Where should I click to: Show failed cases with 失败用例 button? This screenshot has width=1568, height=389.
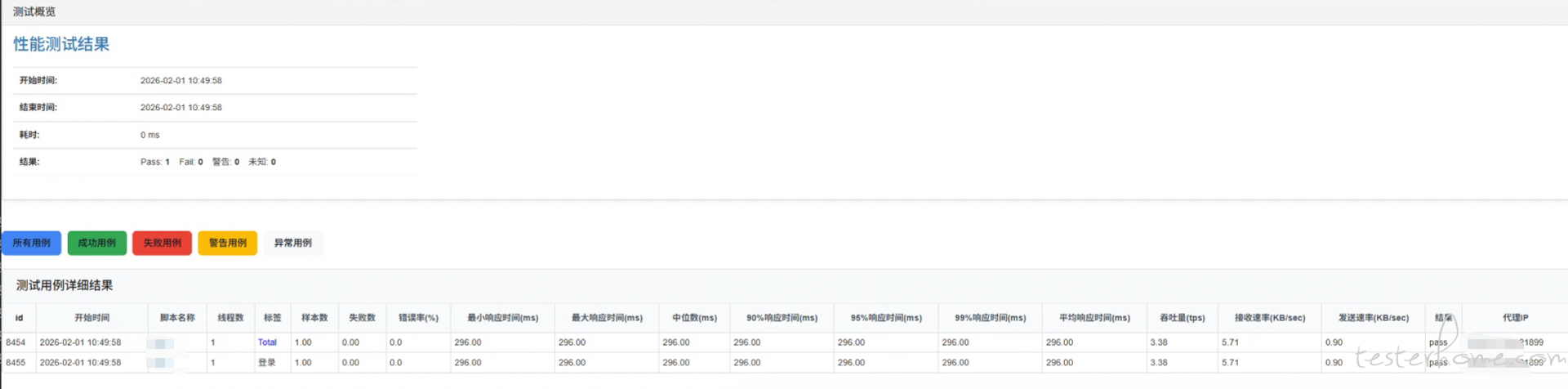pyautogui.click(x=162, y=243)
